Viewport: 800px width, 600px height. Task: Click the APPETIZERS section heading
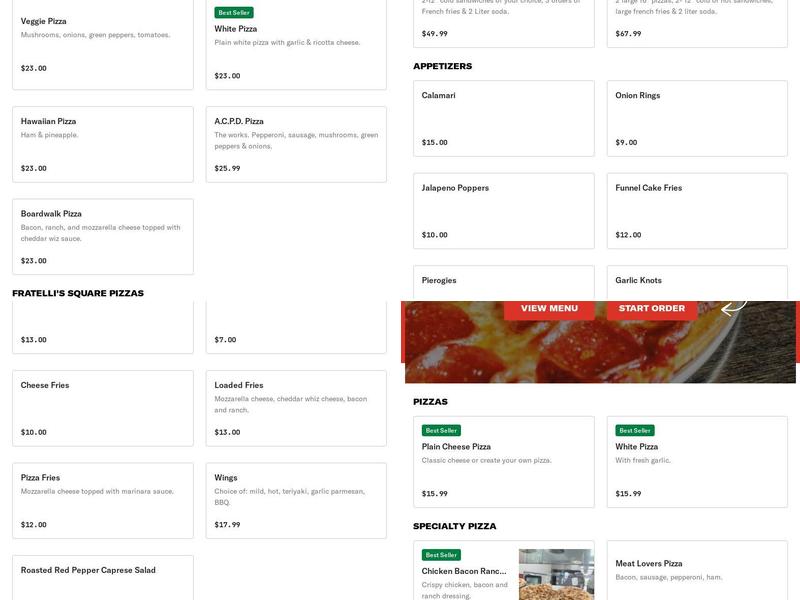444,66
